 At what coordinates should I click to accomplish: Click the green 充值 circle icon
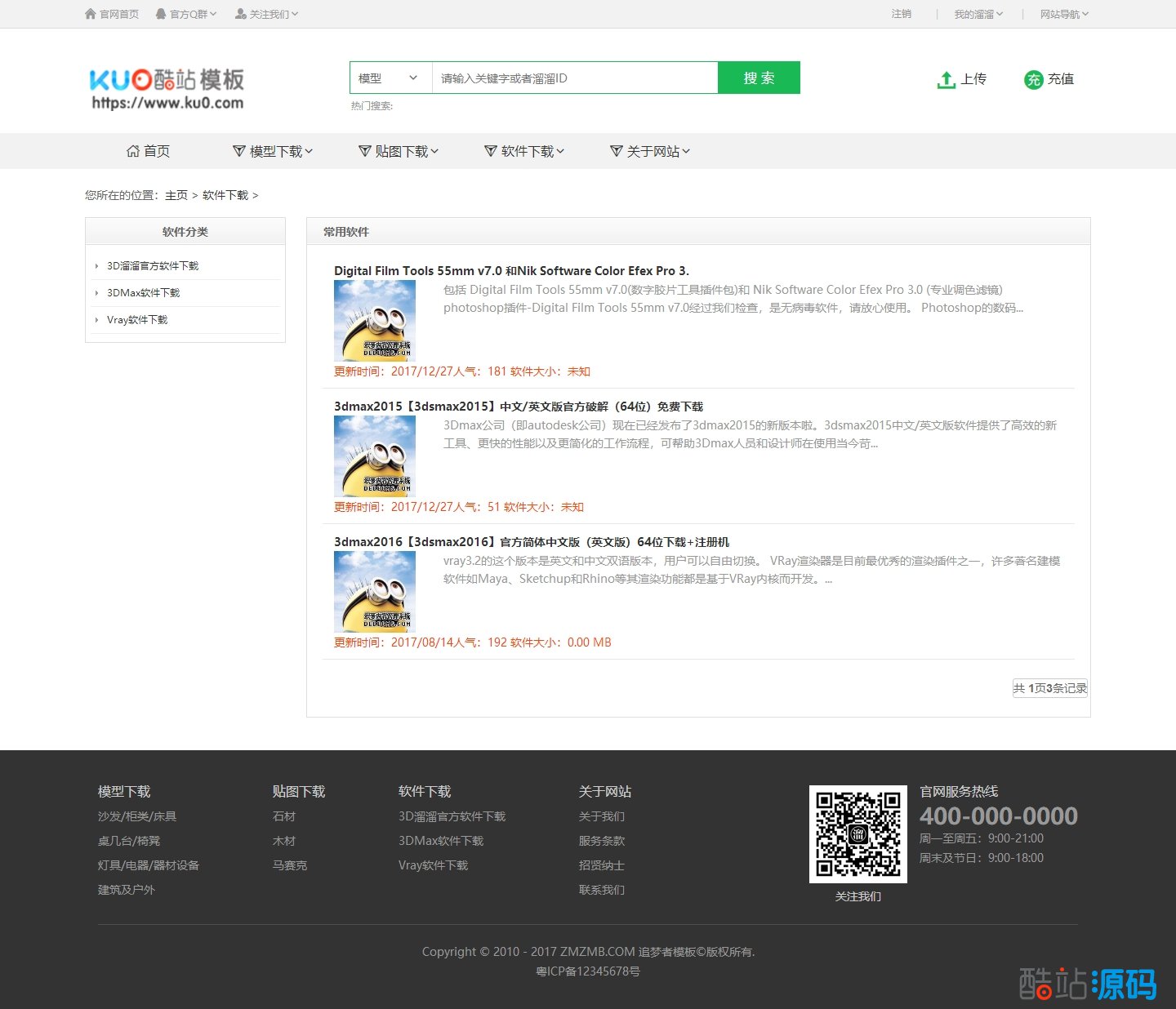coord(1033,79)
